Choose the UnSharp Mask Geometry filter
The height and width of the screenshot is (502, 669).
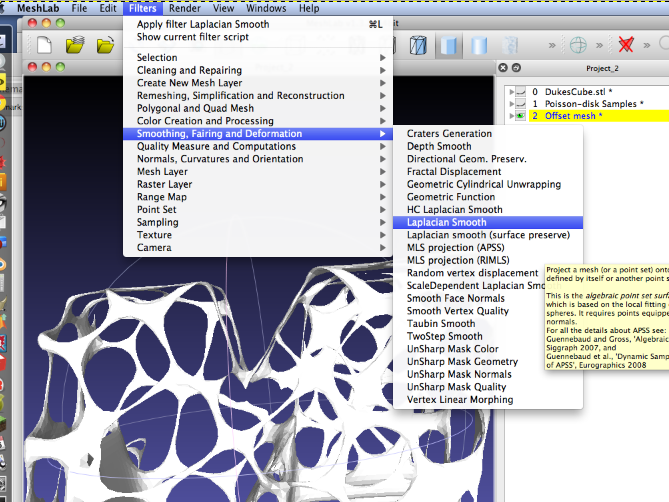click(469, 362)
